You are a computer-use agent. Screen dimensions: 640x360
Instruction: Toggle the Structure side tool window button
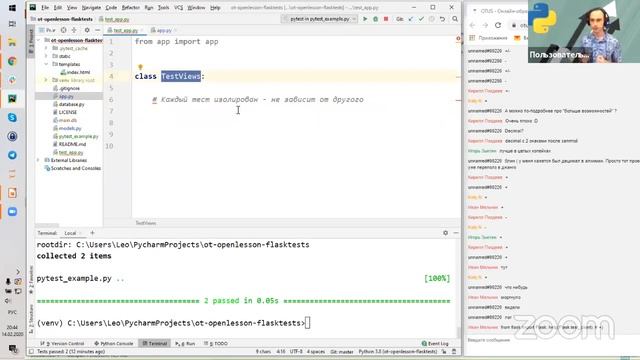coord(31,318)
